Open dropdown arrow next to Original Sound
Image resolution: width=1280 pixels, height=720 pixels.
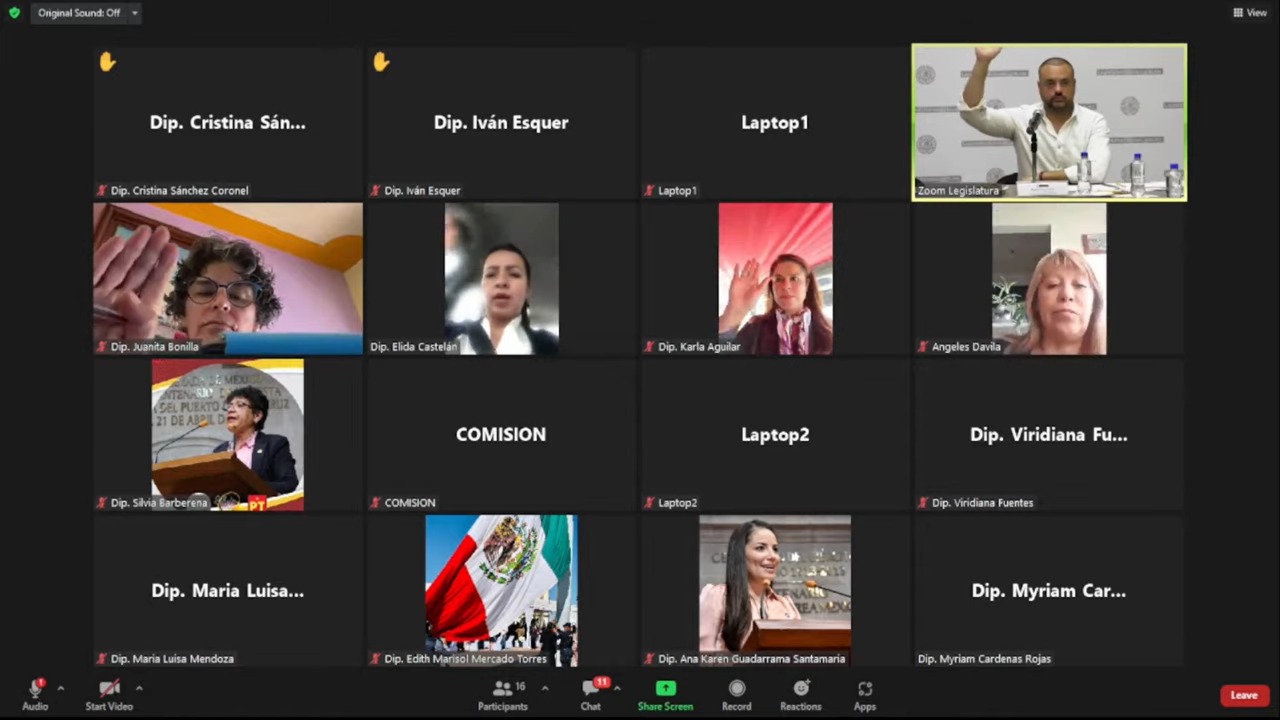135,13
